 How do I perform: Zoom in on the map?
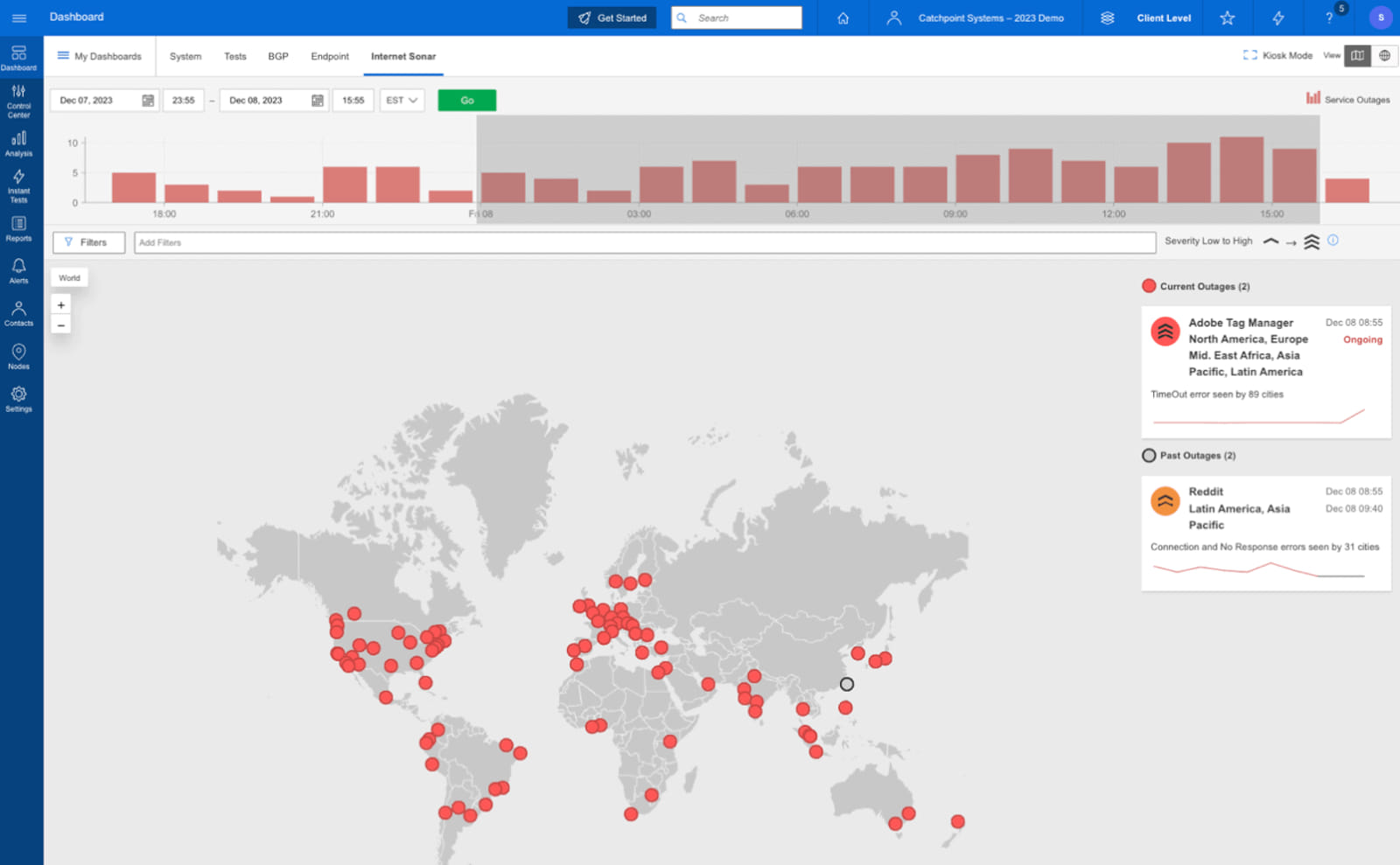[x=61, y=305]
